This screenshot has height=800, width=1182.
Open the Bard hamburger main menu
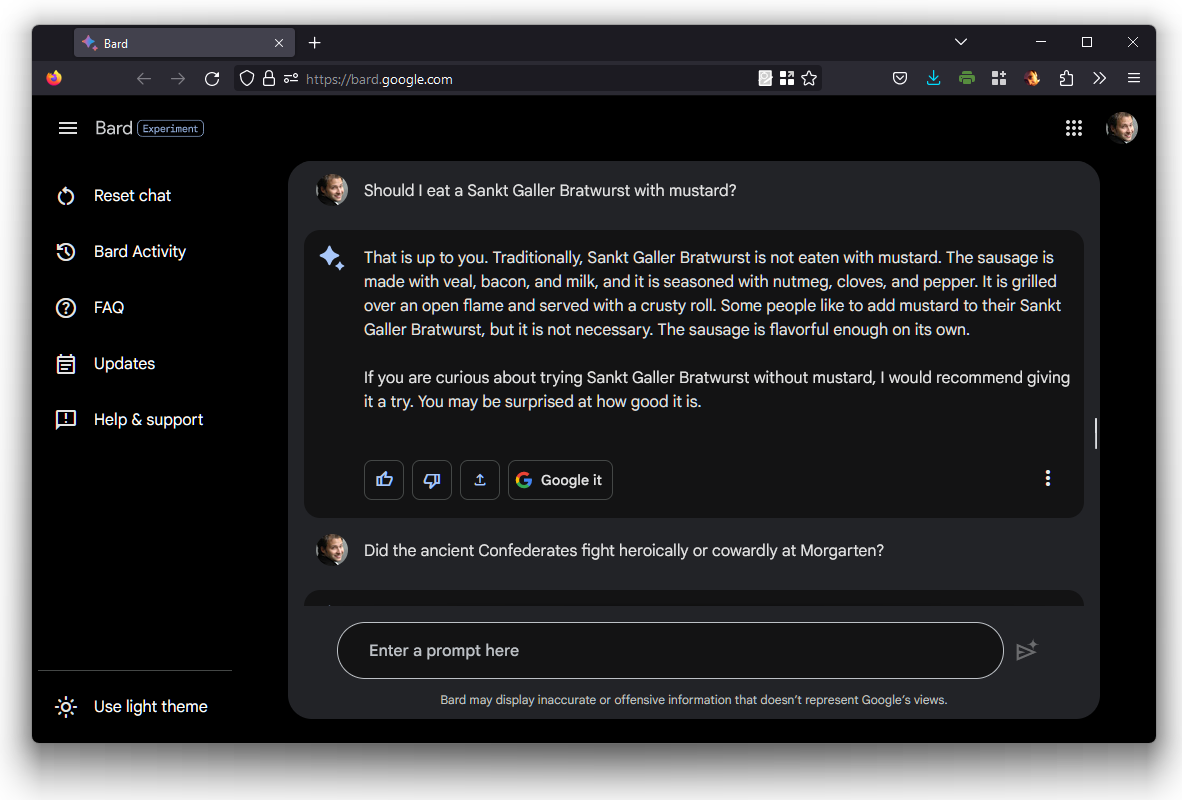click(x=68, y=128)
